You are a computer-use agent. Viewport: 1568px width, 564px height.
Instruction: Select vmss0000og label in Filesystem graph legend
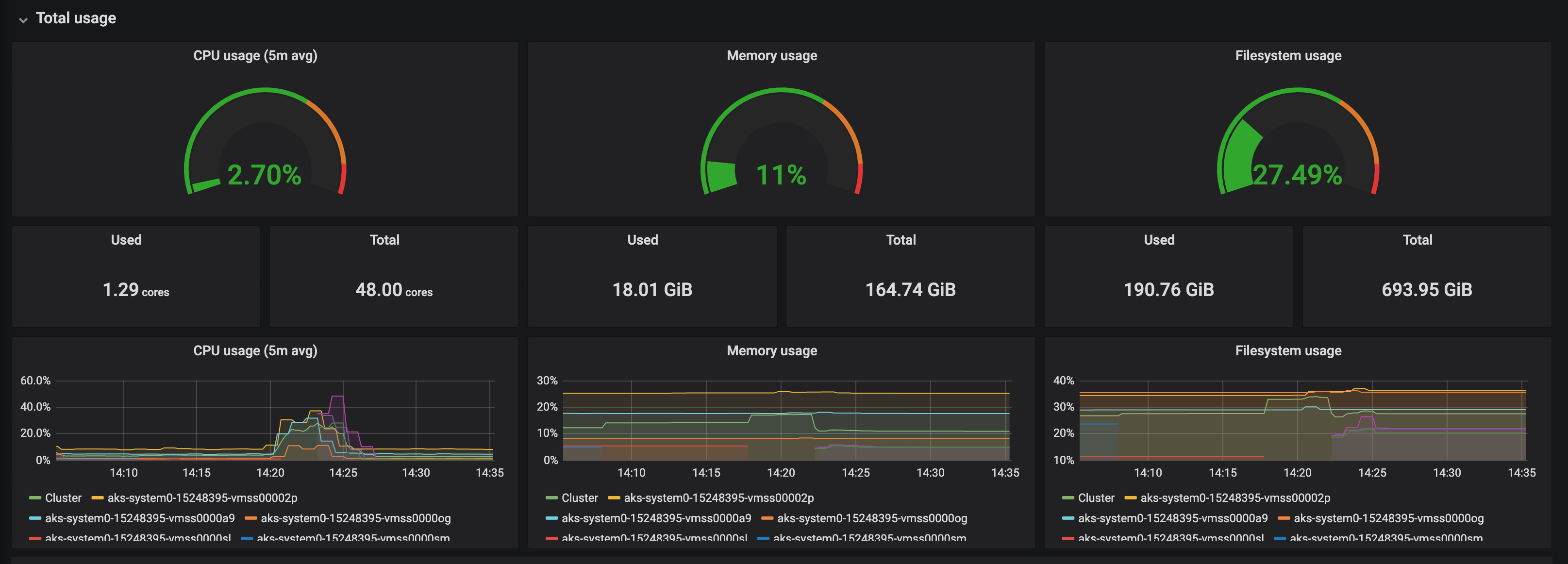1388,518
